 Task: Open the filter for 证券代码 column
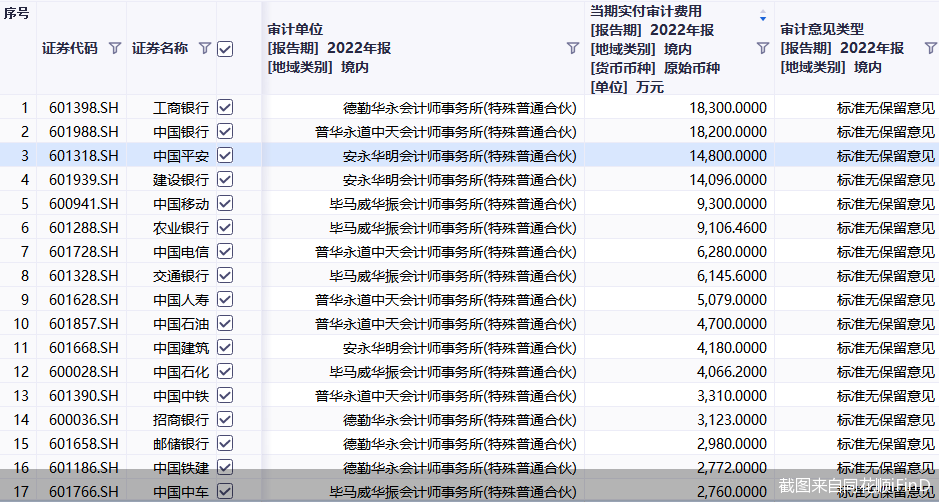click(x=114, y=48)
